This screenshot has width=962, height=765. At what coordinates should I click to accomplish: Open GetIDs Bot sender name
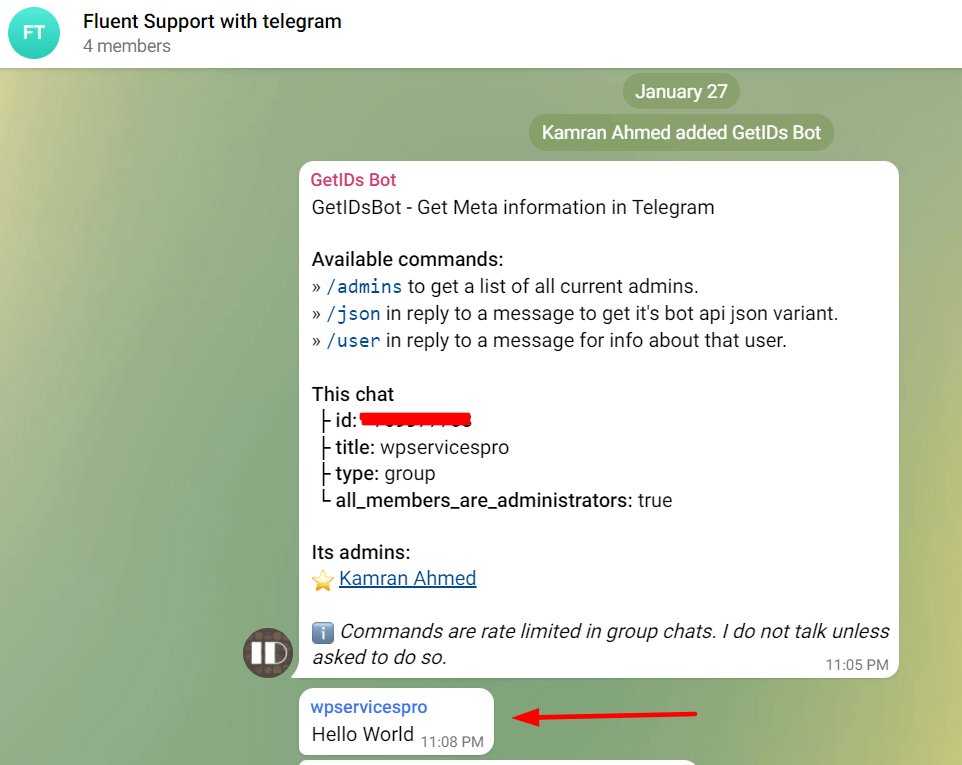point(353,180)
